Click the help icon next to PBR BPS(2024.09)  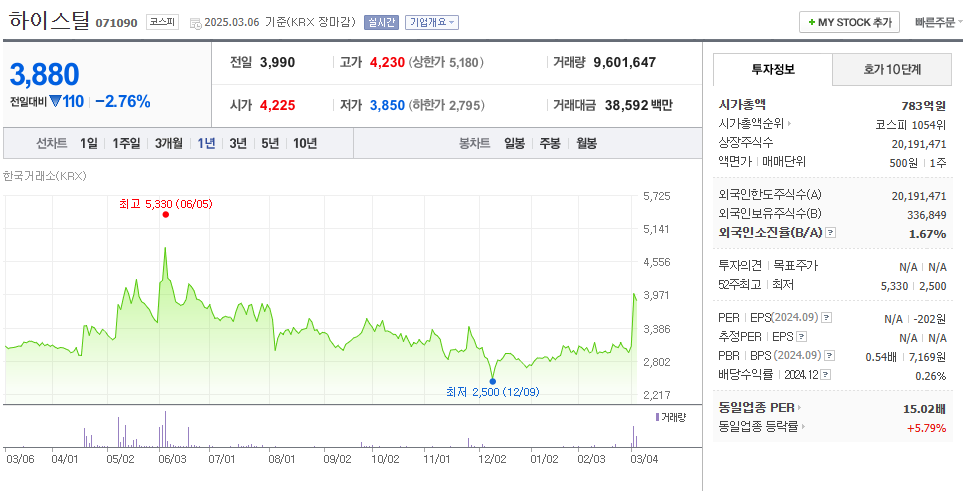830,356
